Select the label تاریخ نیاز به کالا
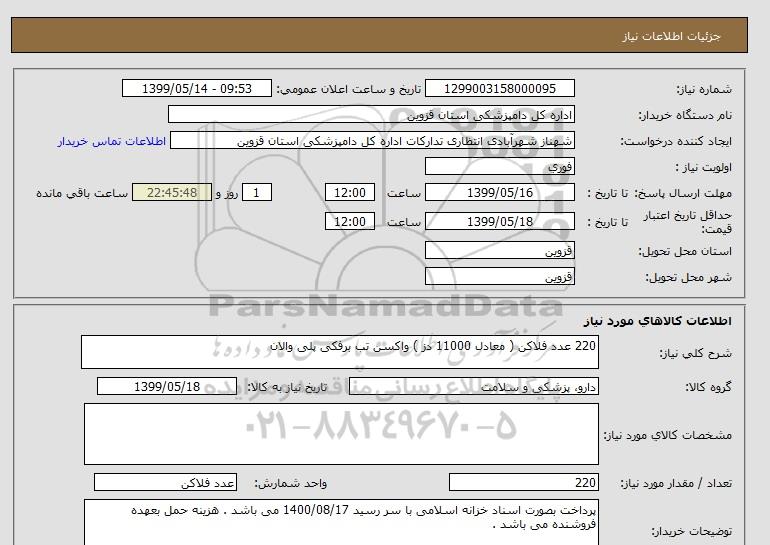This screenshot has width=770, height=545. pyautogui.click(x=287, y=387)
